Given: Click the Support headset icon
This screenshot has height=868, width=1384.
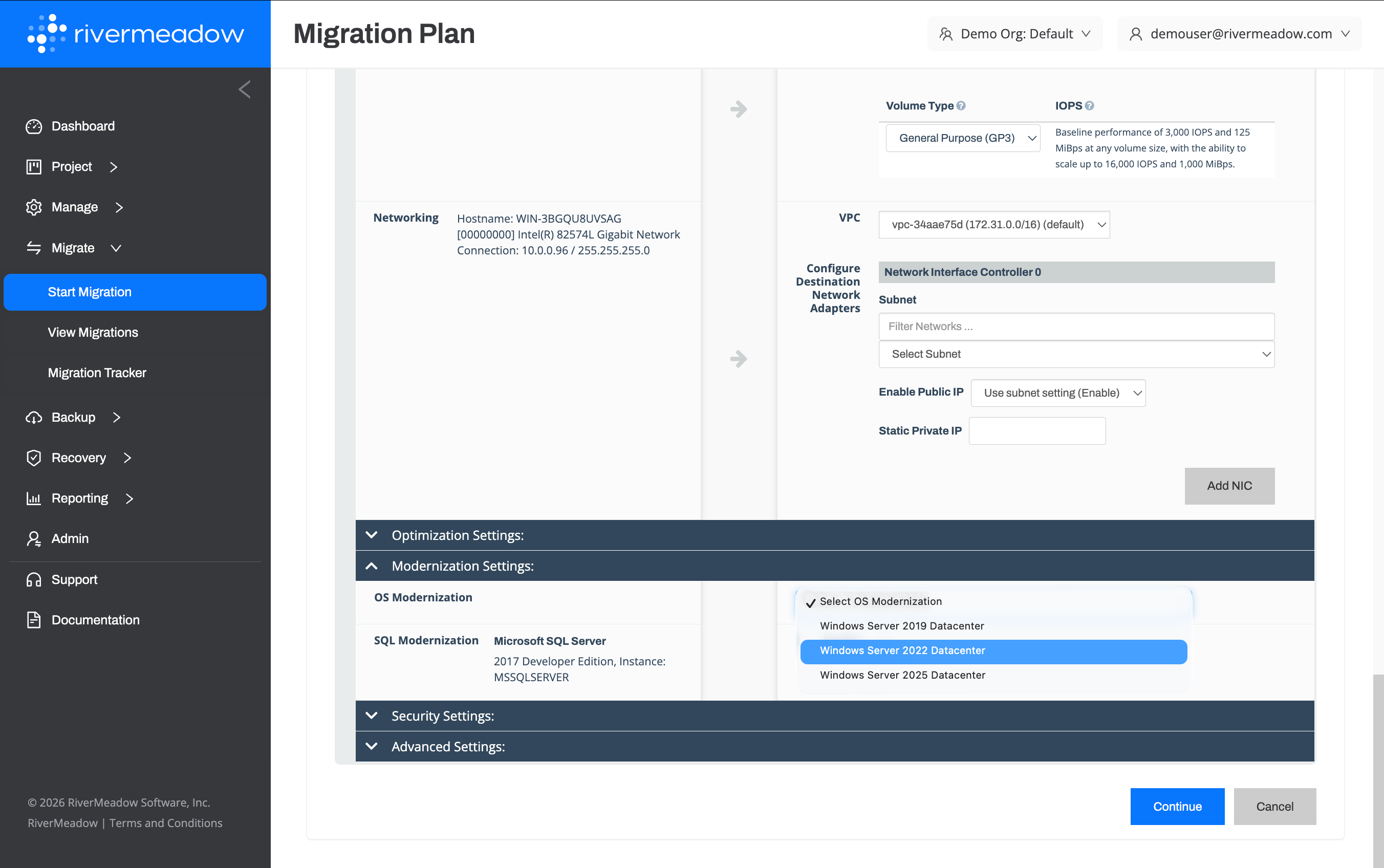Looking at the screenshot, I should tap(34, 579).
